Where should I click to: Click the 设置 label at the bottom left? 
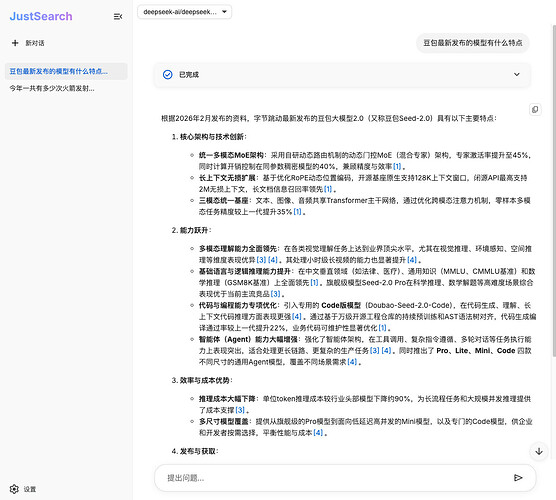(x=30, y=489)
